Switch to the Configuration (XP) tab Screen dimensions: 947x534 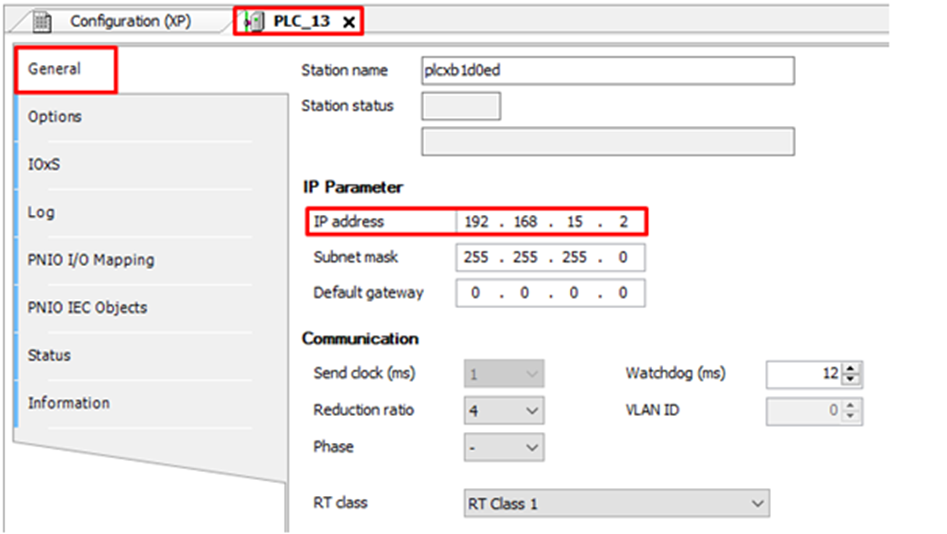pyautogui.click(x=128, y=21)
